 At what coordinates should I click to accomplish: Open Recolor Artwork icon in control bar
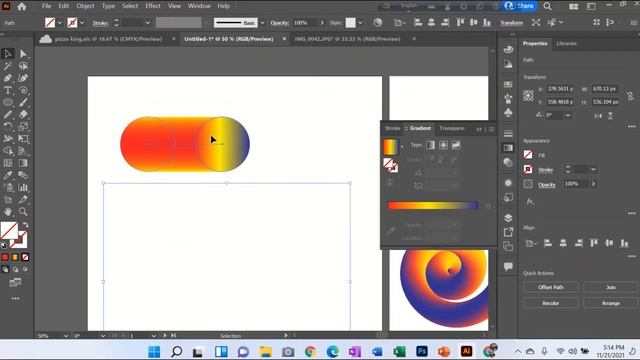click(x=378, y=23)
